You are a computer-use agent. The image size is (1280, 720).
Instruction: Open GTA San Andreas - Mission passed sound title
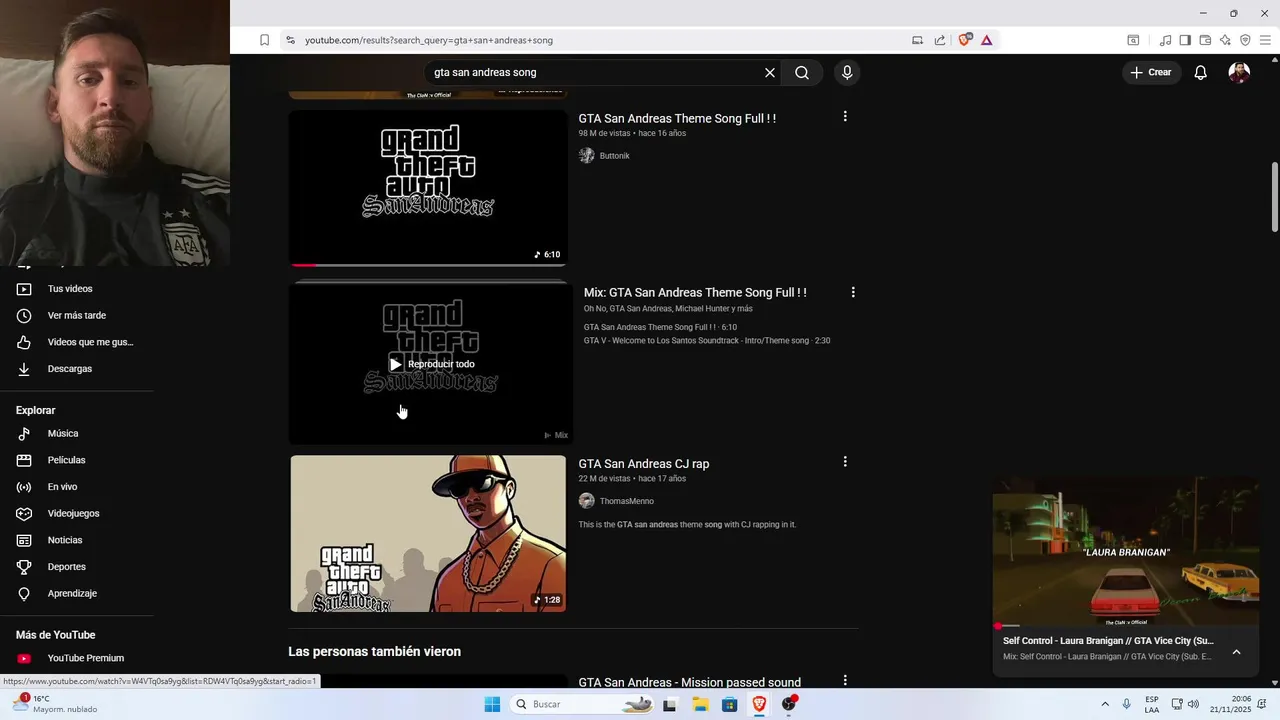(x=690, y=682)
